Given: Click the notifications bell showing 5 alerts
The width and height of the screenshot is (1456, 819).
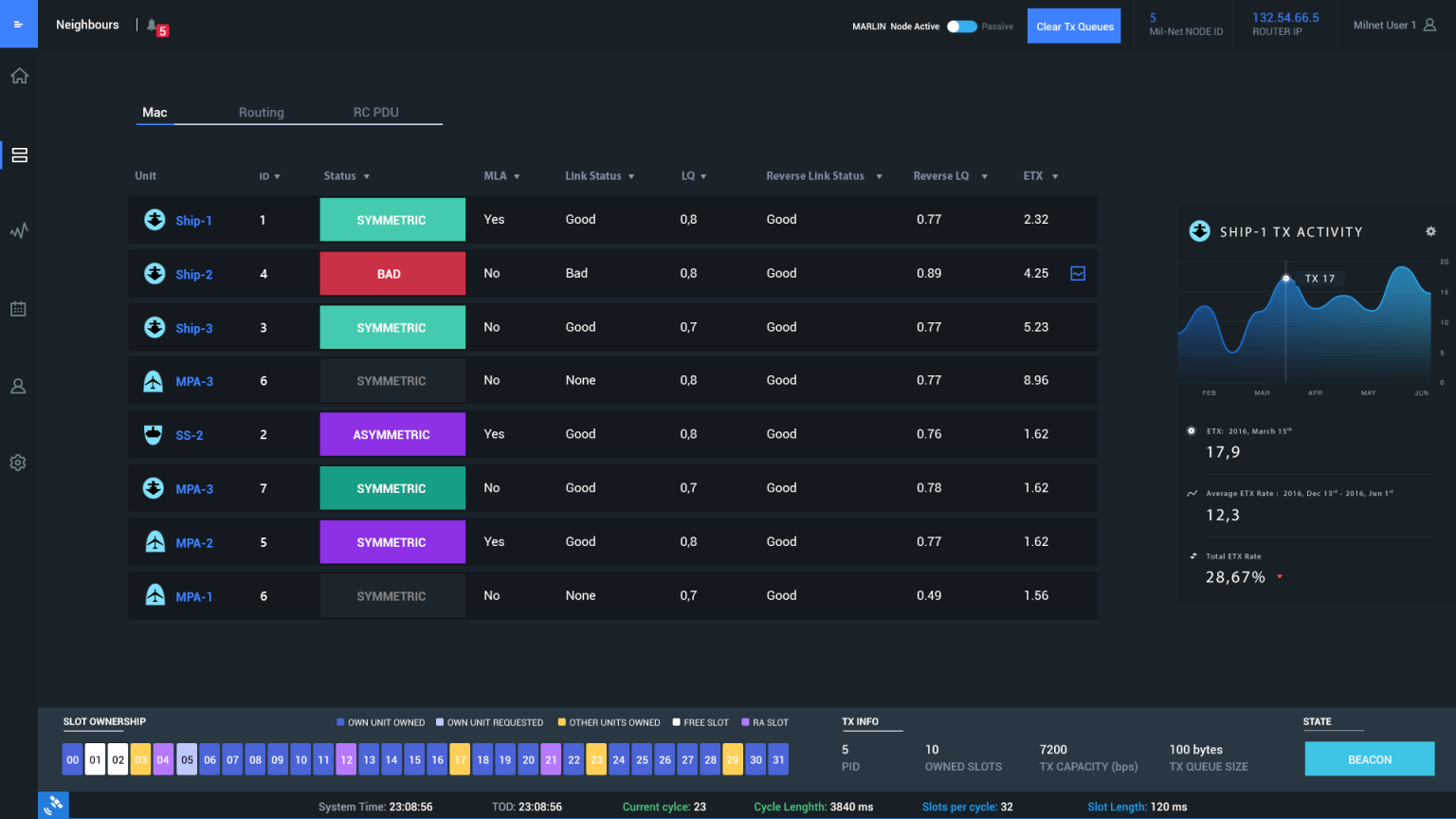Looking at the screenshot, I should (152, 26).
